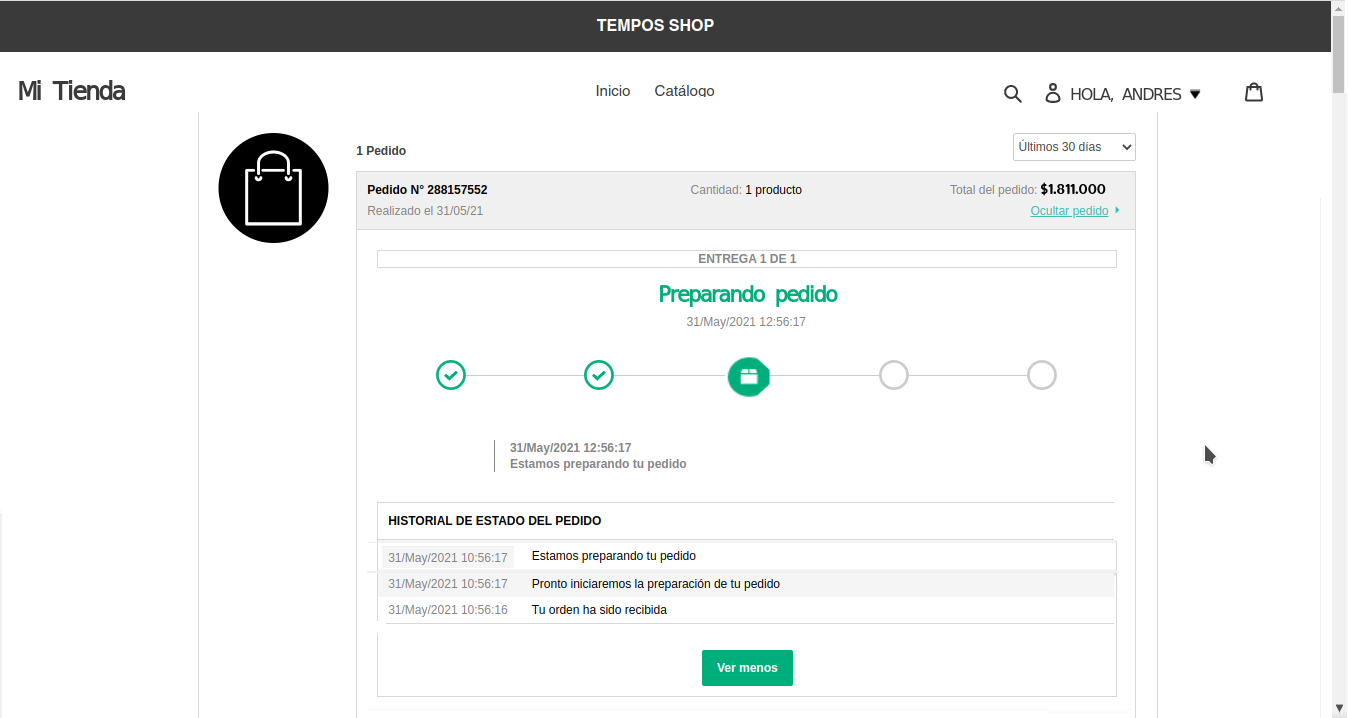Screen dimensions: 1348x718
Task: Click the scrollbar down arrow
Action: (1339, 708)
